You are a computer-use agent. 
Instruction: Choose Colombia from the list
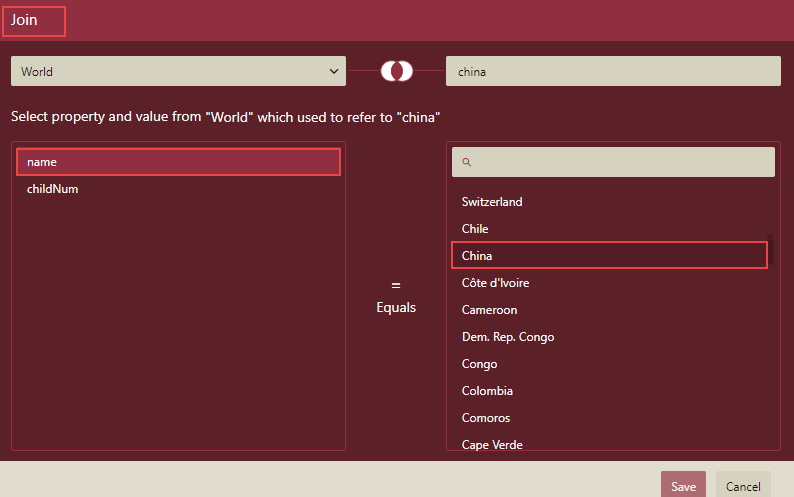click(x=609, y=391)
